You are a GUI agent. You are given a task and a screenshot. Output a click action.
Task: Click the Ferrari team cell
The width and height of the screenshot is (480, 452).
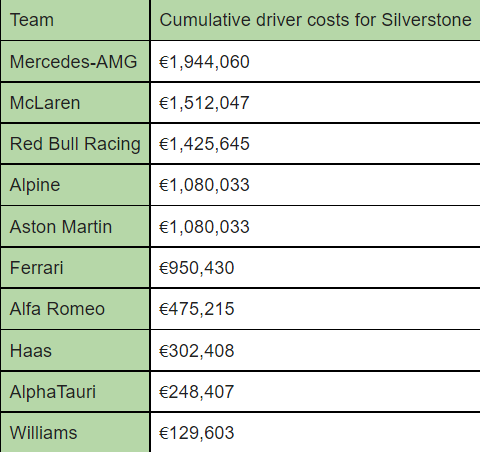tap(75, 268)
